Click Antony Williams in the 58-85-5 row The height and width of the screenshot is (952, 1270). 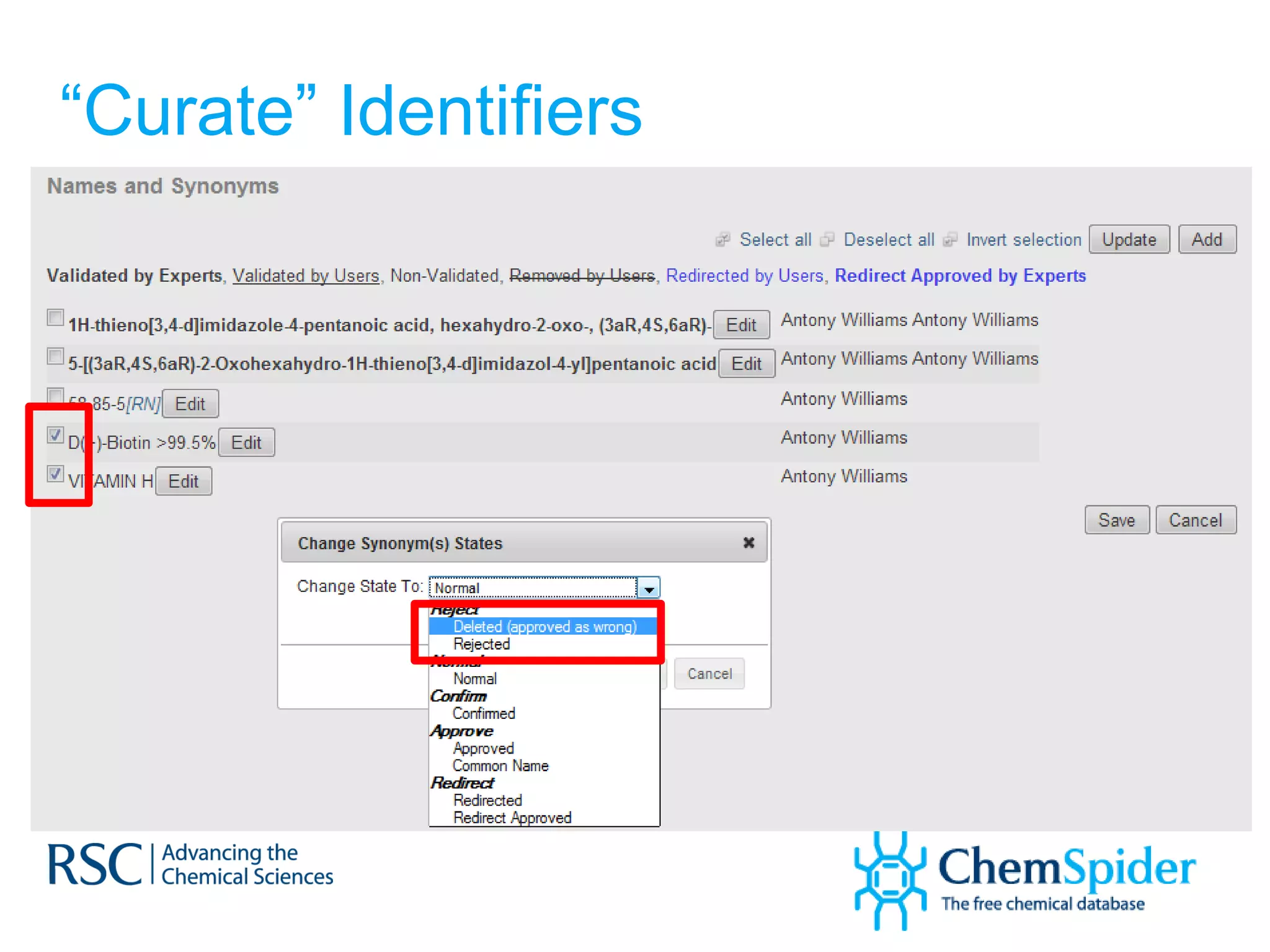pyautogui.click(x=844, y=399)
